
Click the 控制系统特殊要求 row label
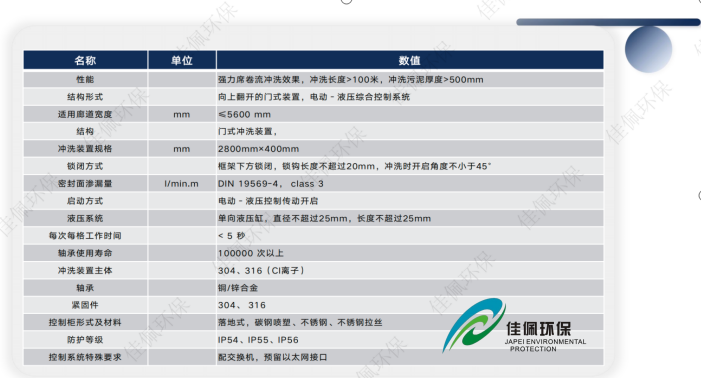tap(85, 357)
